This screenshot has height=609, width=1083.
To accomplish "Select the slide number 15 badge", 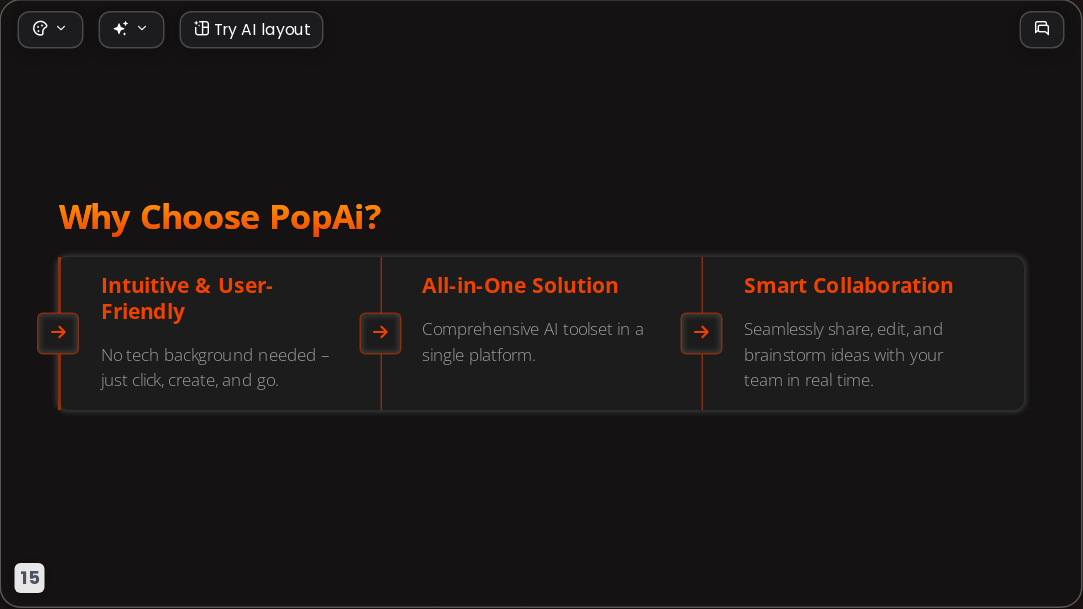I will [30, 578].
